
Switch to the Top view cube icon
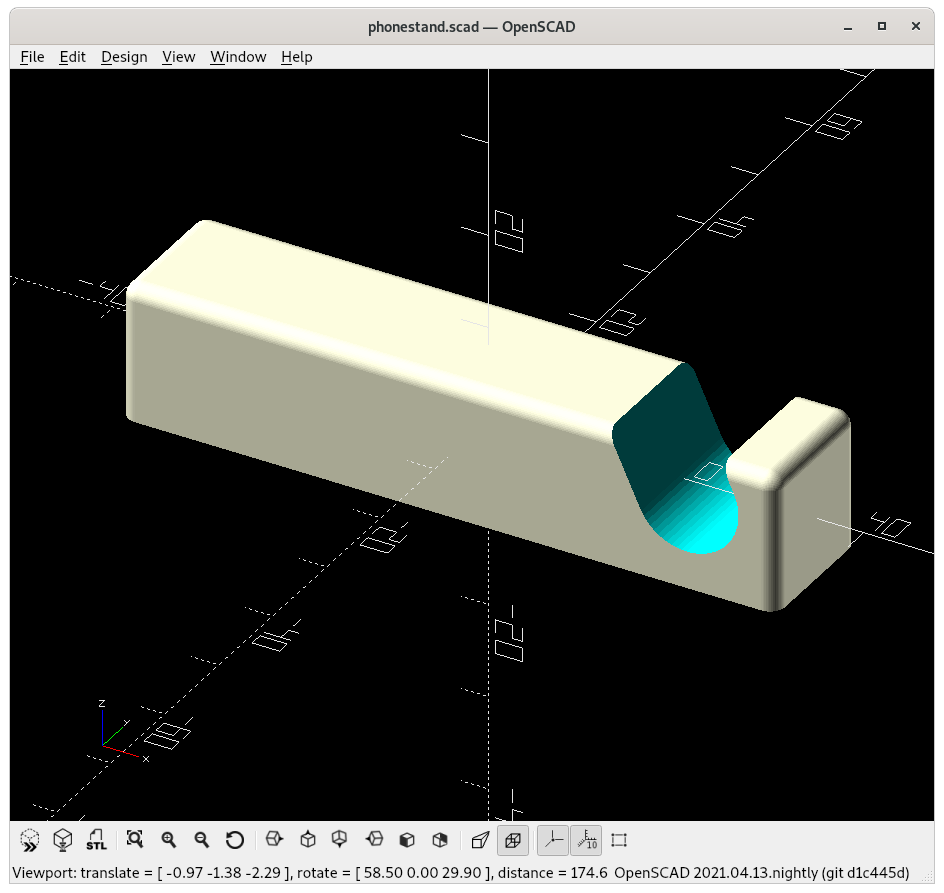(308, 840)
